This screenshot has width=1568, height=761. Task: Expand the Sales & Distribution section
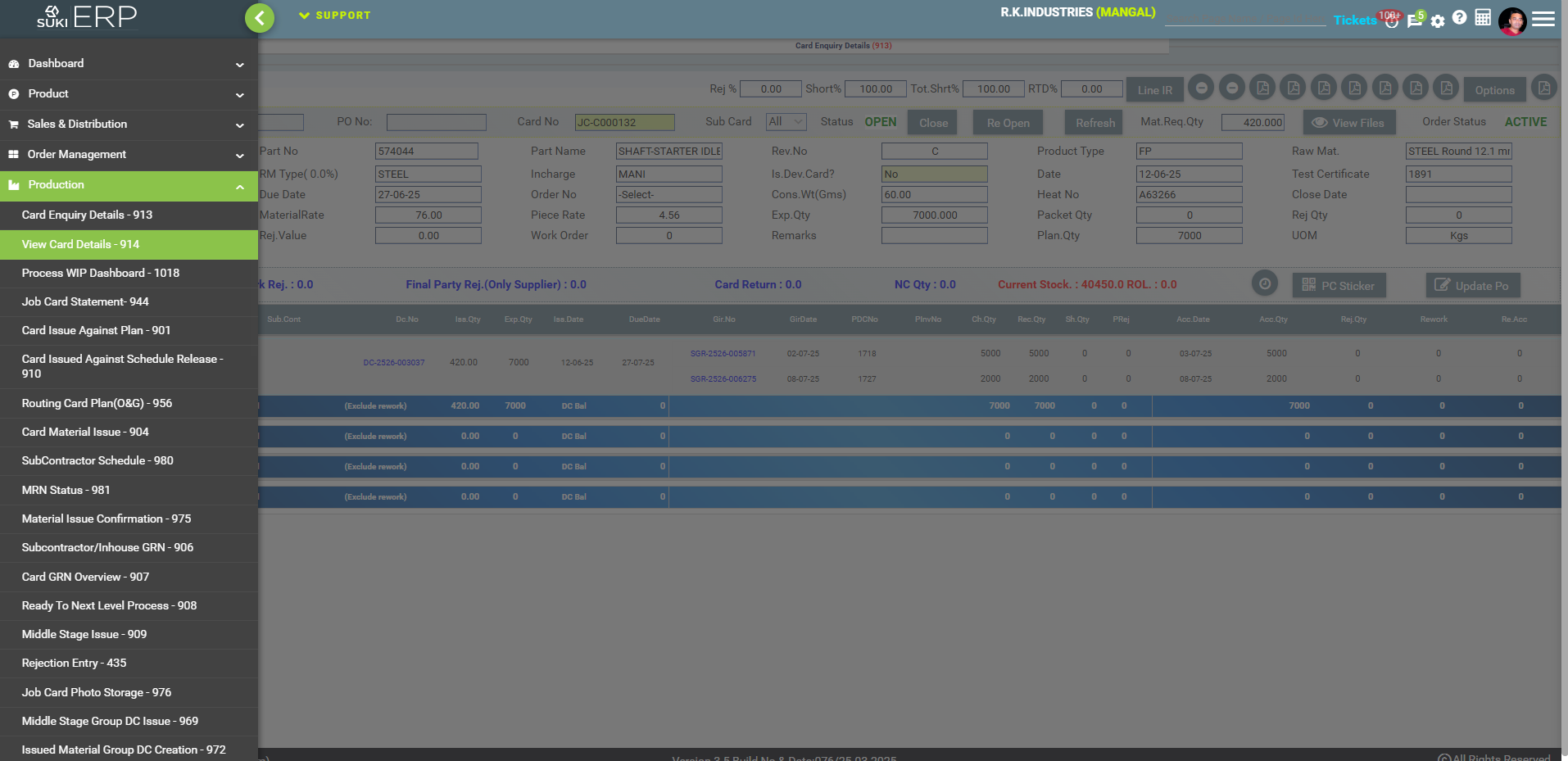click(x=129, y=125)
